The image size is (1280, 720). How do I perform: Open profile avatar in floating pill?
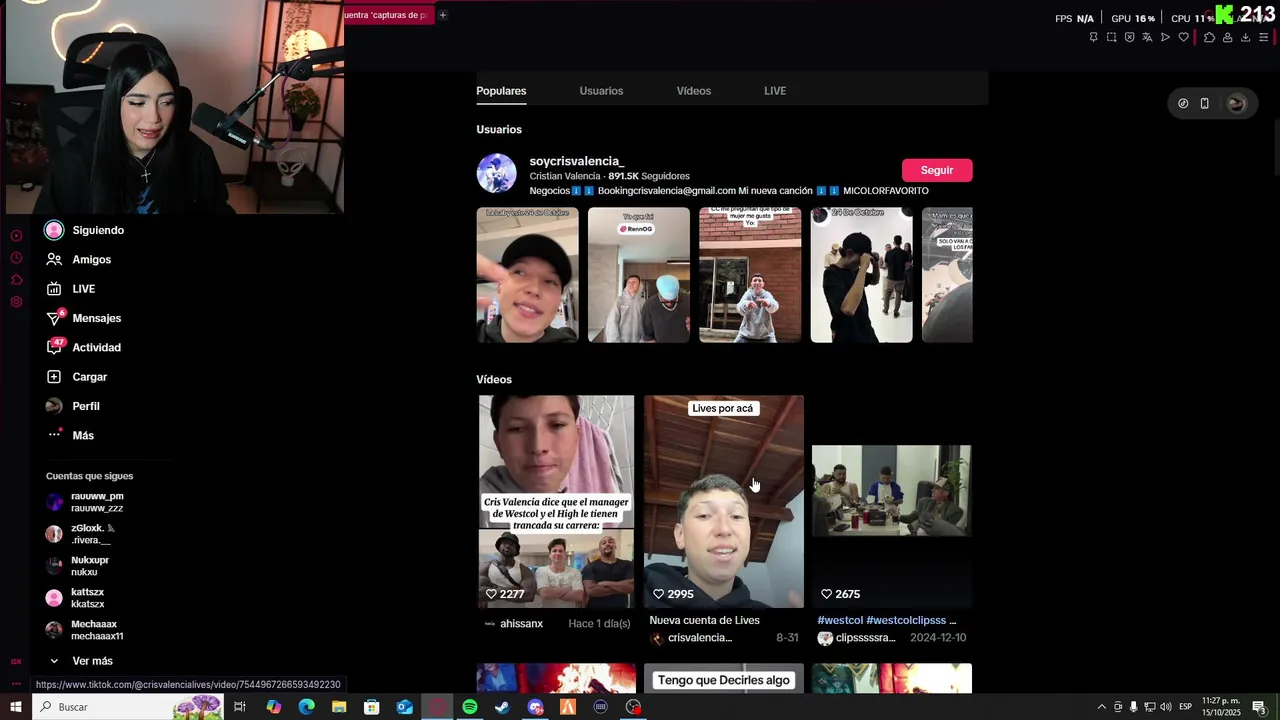(1237, 103)
